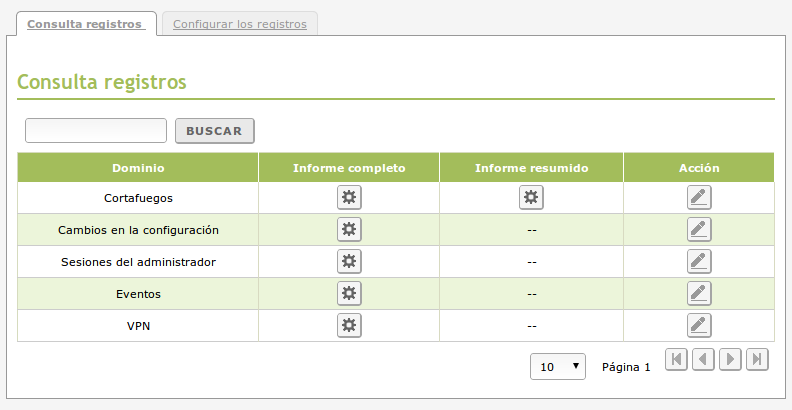
Task: Edit the Eventos log domain
Action: pyautogui.click(x=699, y=293)
